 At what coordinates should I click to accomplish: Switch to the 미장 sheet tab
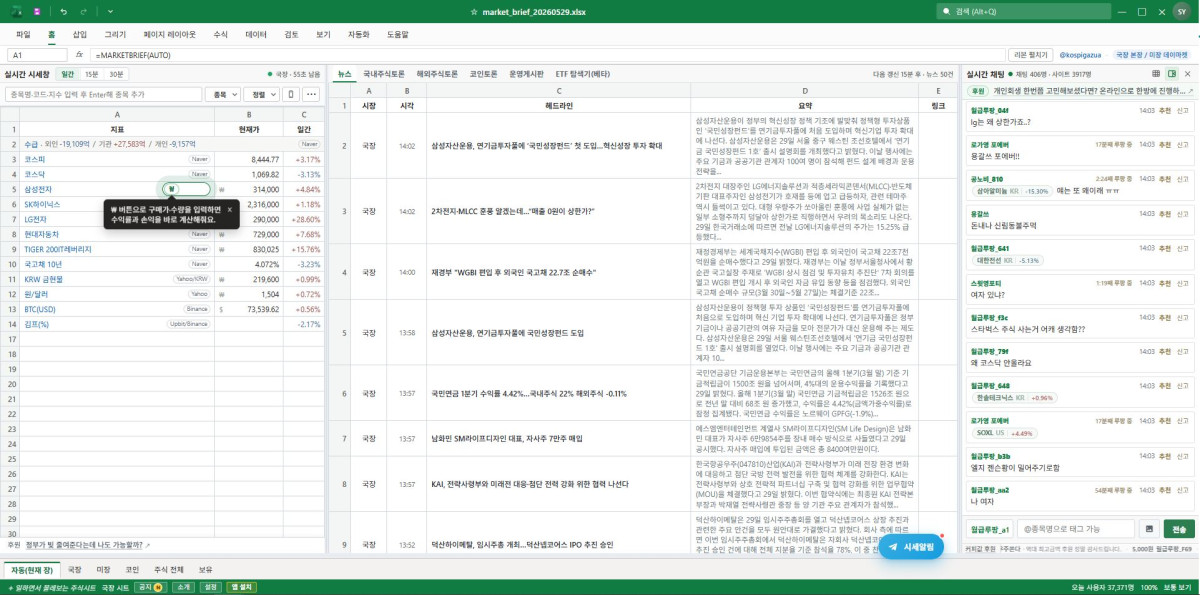coord(103,568)
